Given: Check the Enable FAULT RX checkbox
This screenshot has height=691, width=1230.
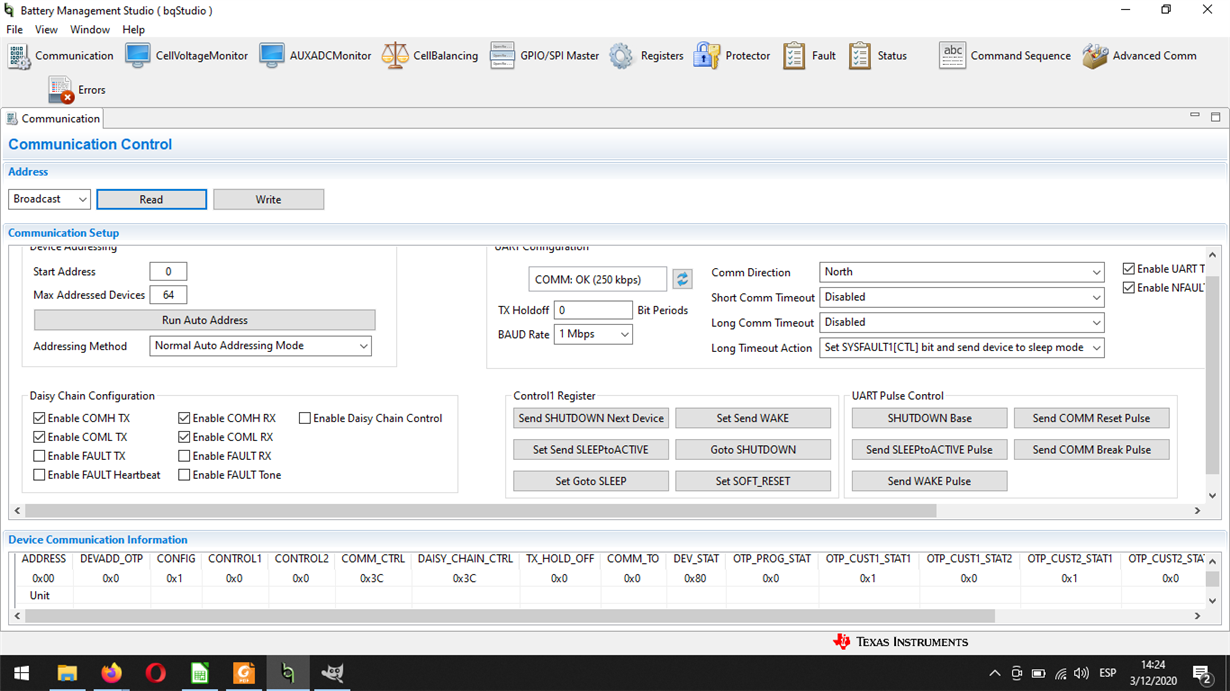Looking at the screenshot, I should point(184,456).
